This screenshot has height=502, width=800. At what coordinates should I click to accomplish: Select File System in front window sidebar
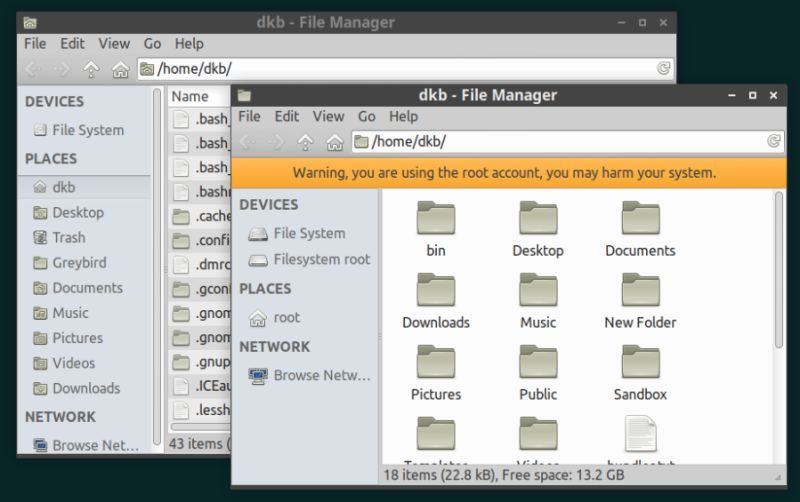tap(305, 233)
